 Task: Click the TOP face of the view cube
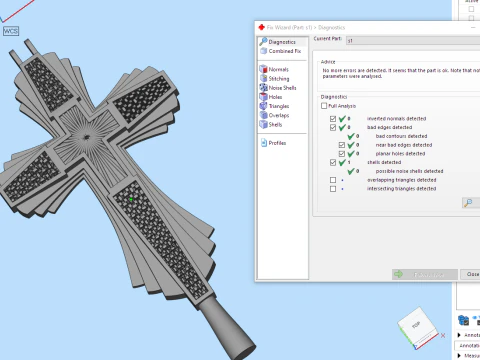point(417,325)
